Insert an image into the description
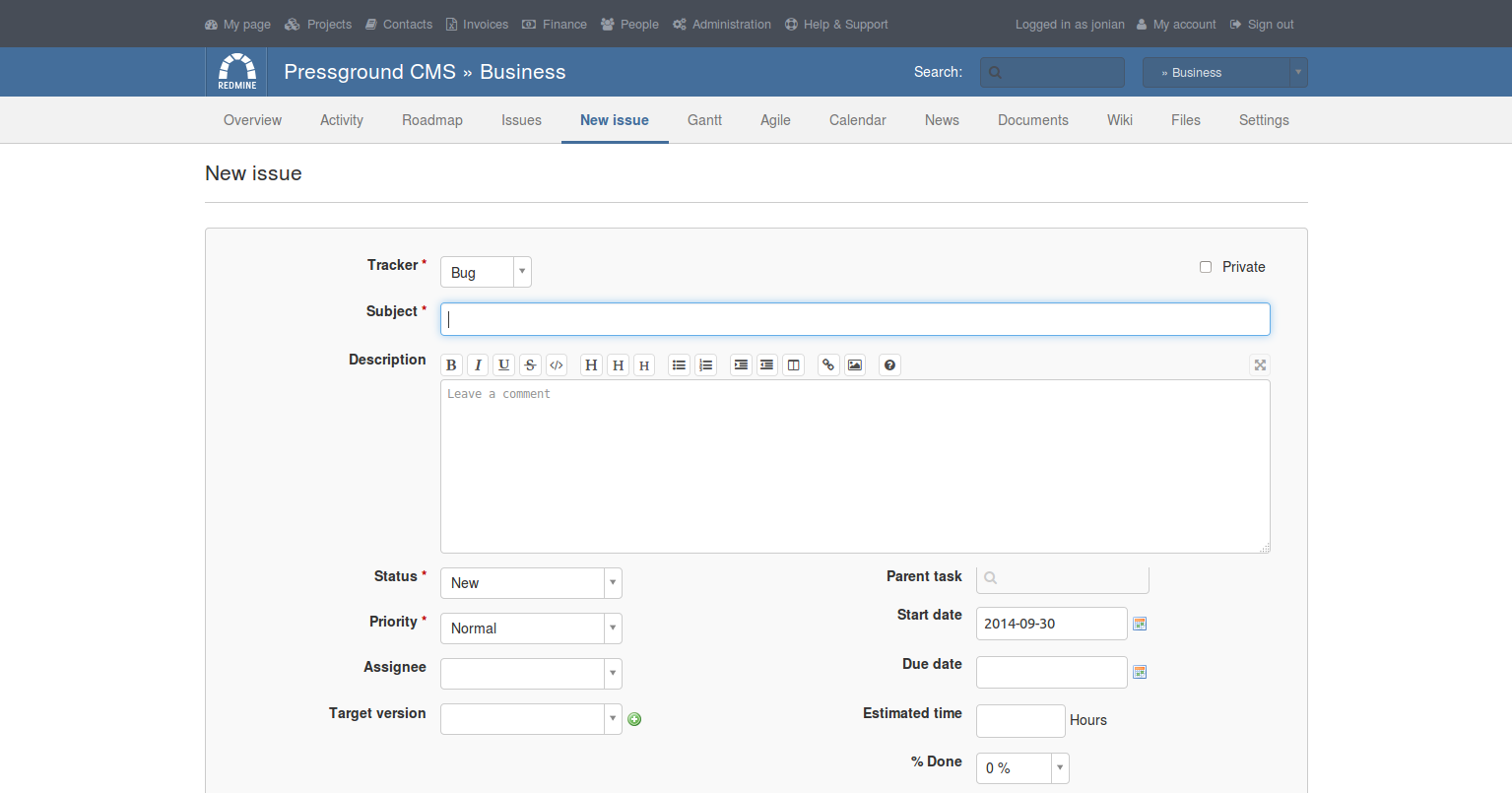The height and width of the screenshot is (793, 1512). coord(855,365)
